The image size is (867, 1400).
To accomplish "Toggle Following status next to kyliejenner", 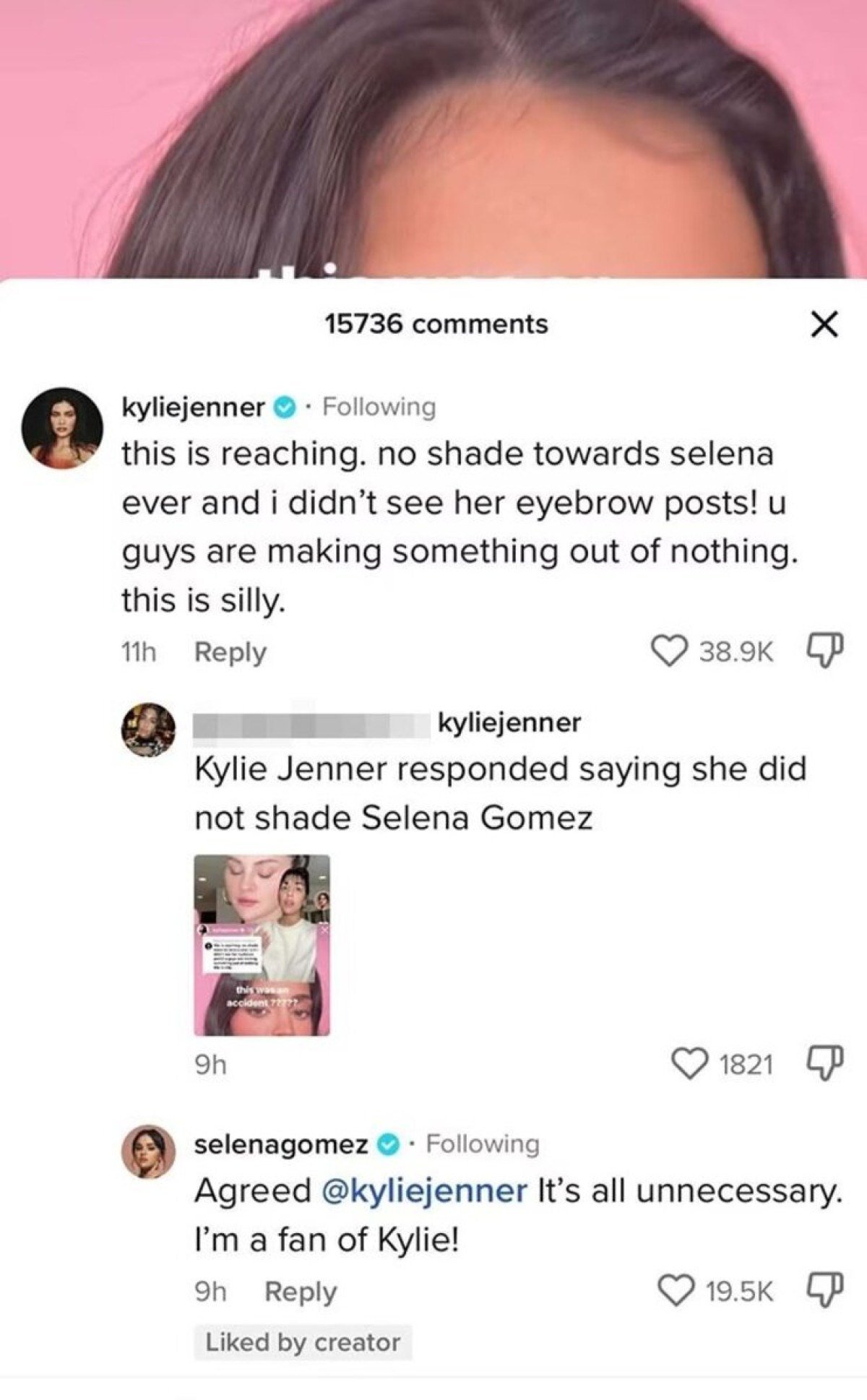I will coord(379,407).
